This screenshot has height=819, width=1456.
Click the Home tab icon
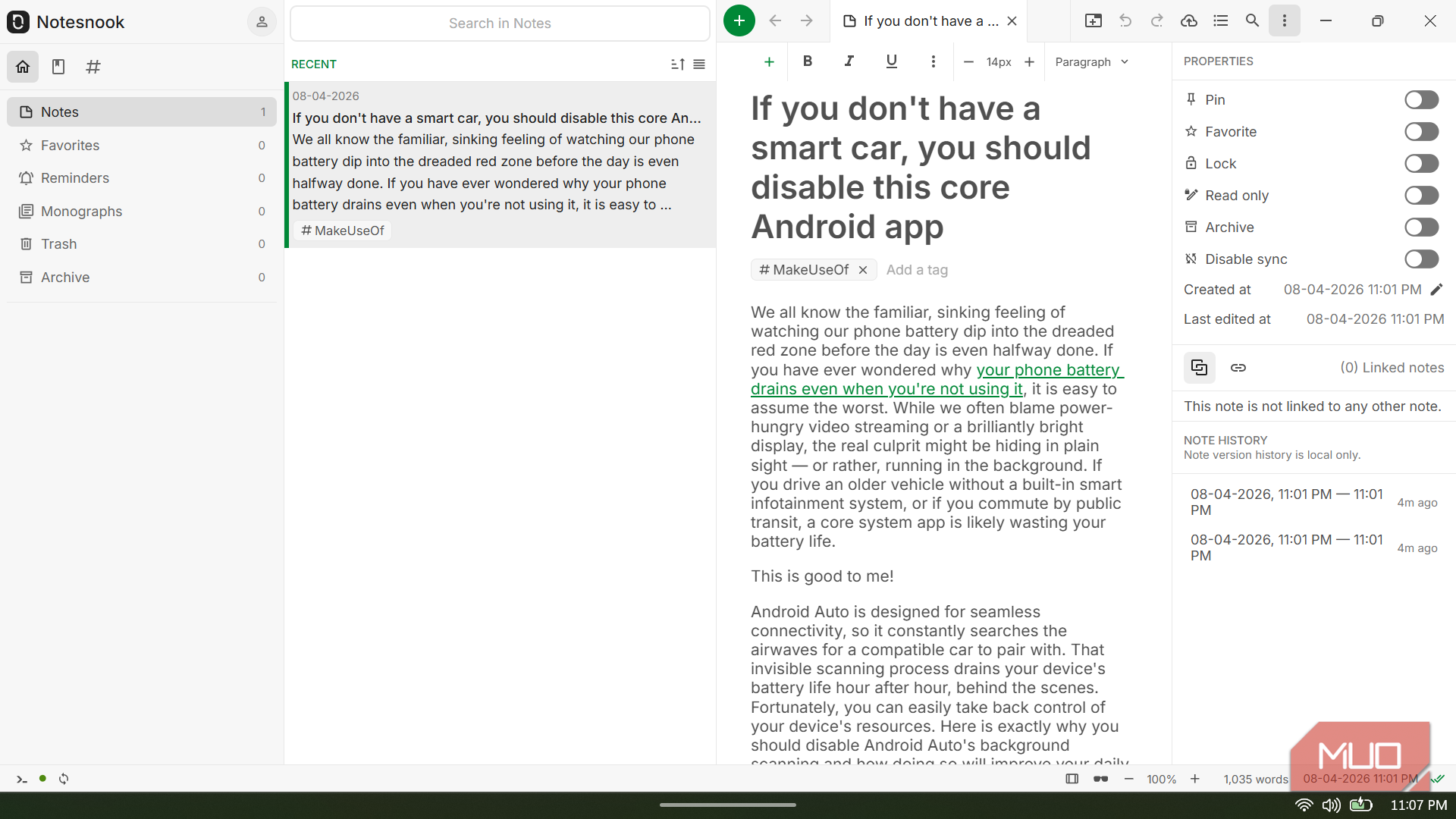pos(23,67)
